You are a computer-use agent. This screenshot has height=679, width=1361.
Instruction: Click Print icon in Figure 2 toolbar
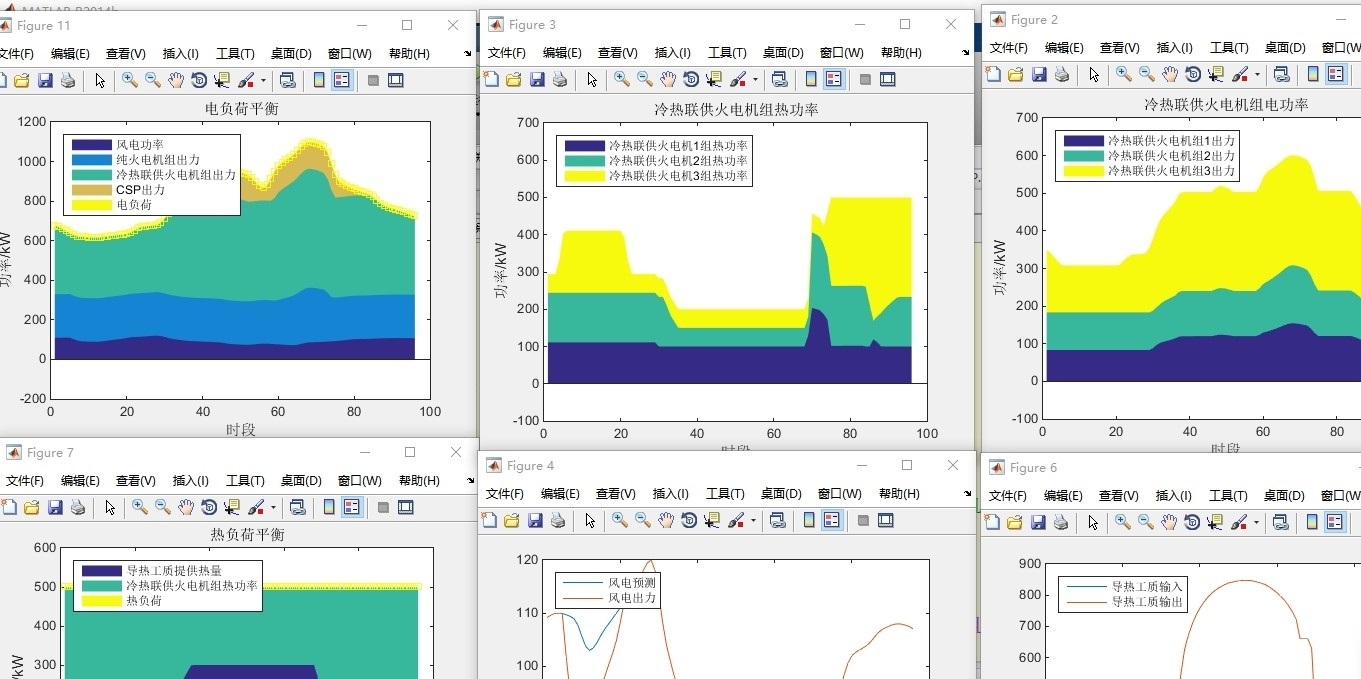click(1062, 74)
